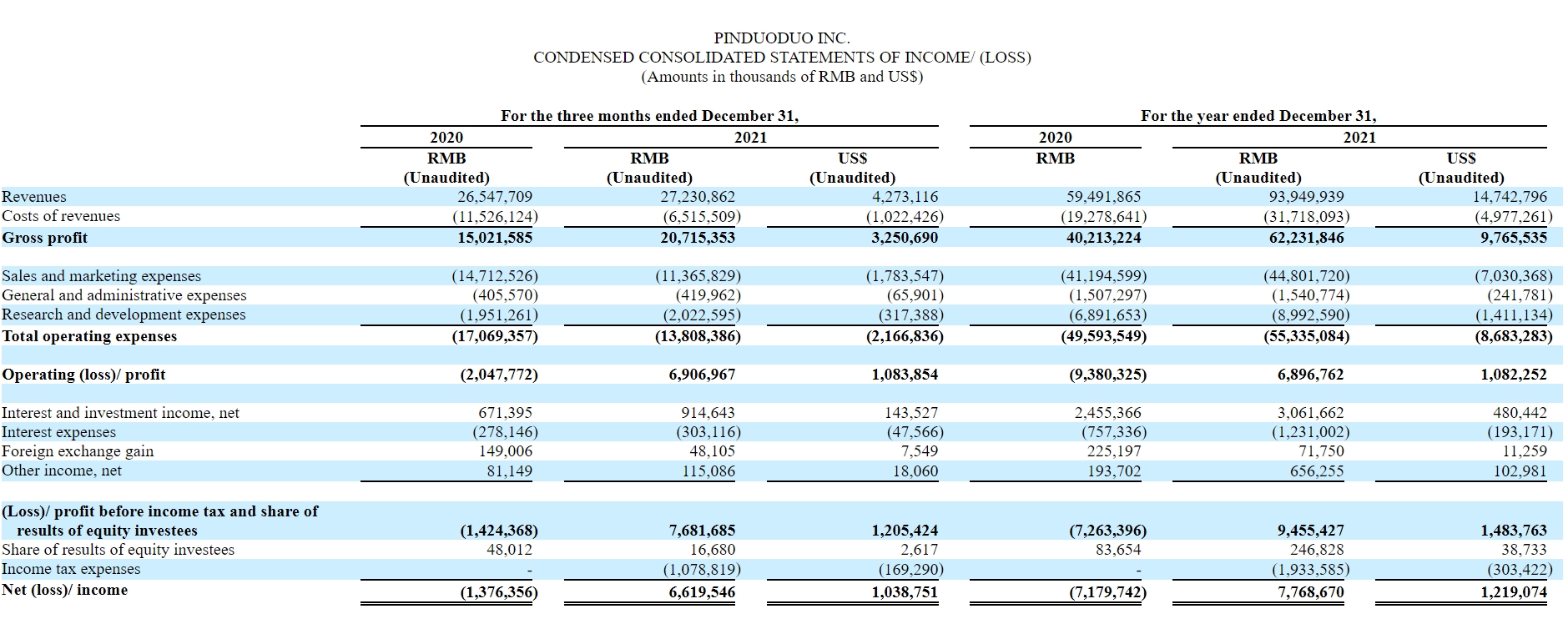Click the revenue value 26,547,709
Viewport: 1568px width, 634px height.
point(494,197)
